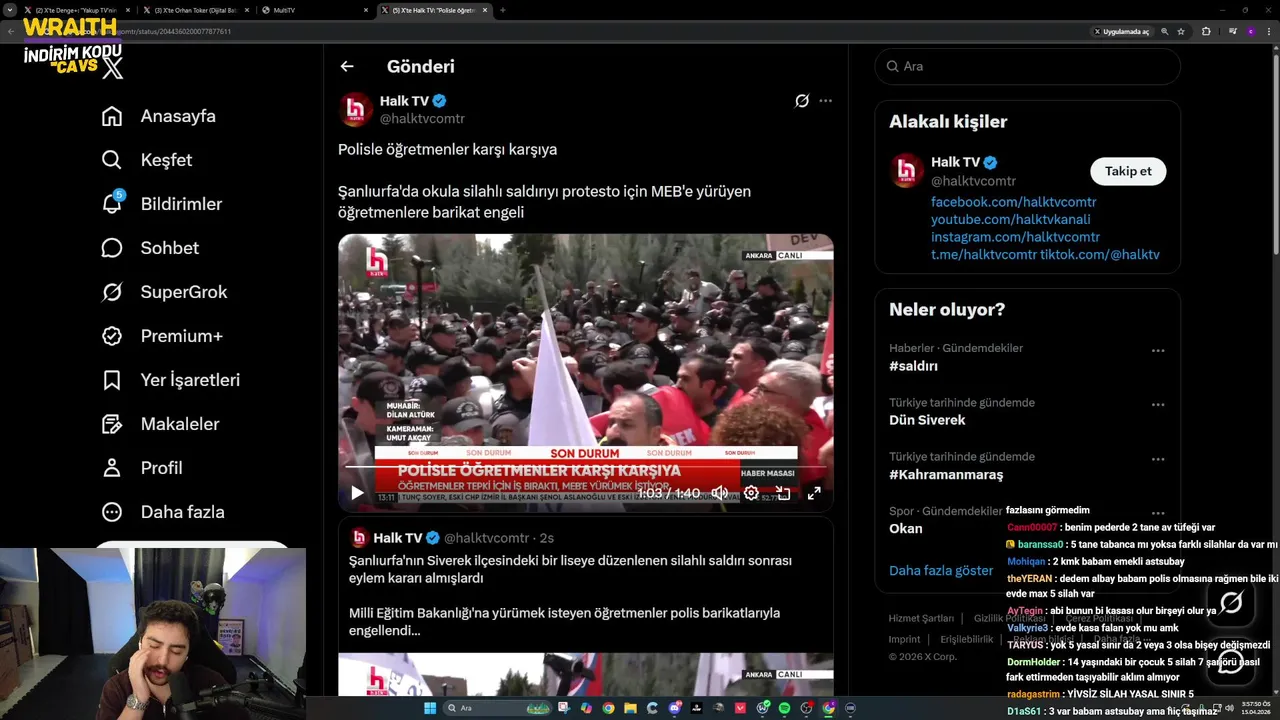Viewport: 1280px width, 720px height.
Task: Open Windows Start menu
Action: [430, 708]
